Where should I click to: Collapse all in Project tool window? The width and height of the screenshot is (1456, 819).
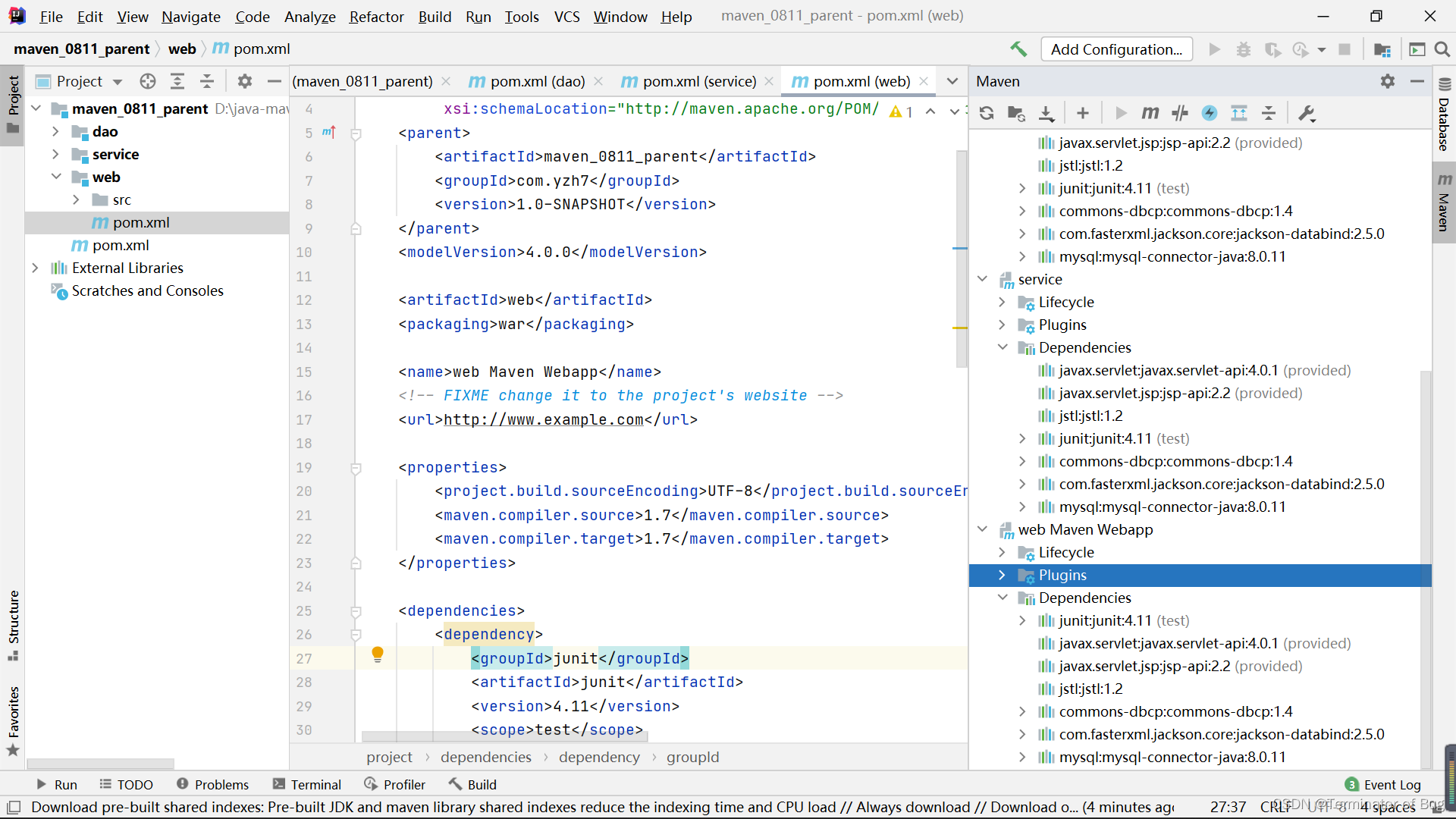pyautogui.click(x=207, y=81)
